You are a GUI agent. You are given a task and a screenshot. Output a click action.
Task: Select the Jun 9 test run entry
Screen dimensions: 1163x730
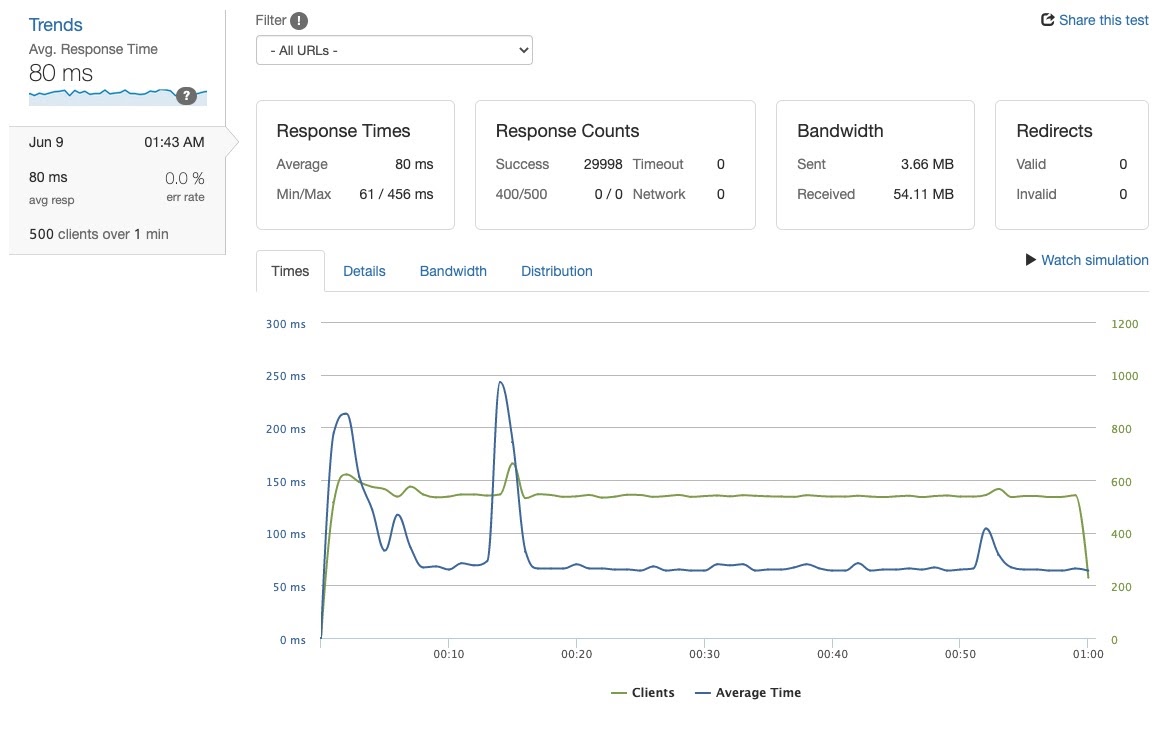(117, 190)
